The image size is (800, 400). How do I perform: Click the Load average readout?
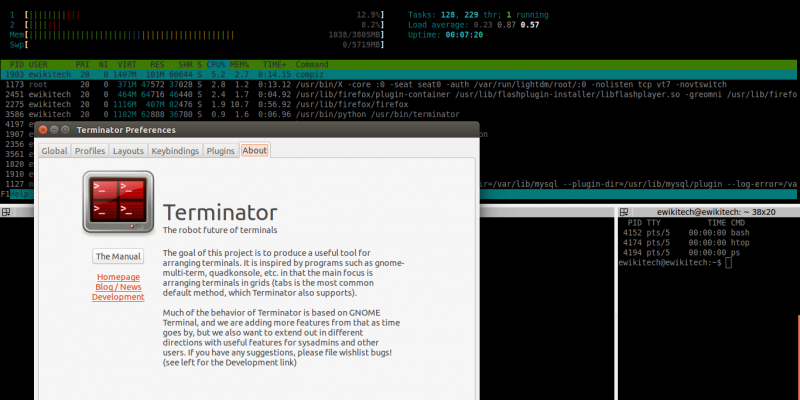pos(473,24)
